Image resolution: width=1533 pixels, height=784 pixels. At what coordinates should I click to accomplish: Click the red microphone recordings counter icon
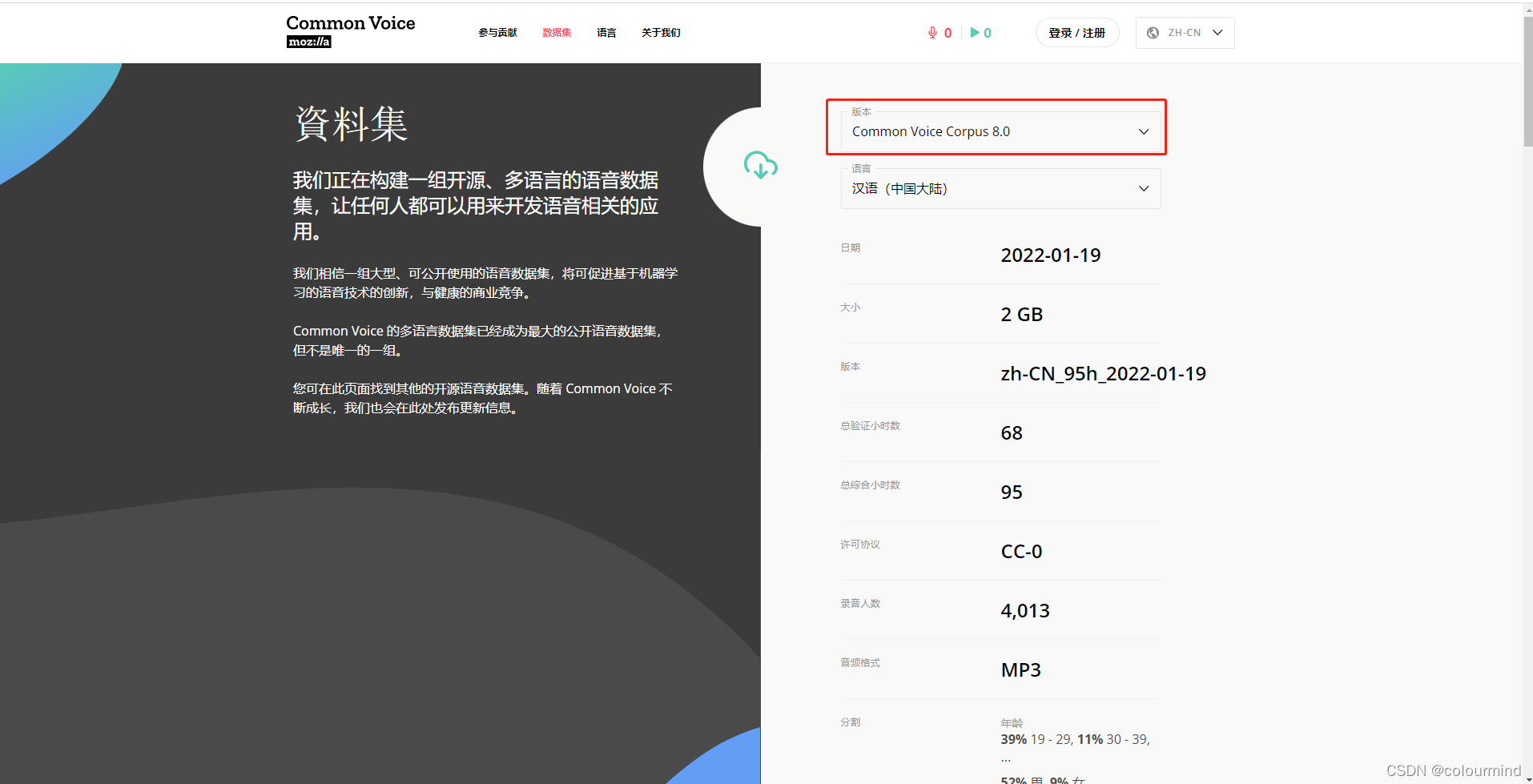(x=932, y=33)
